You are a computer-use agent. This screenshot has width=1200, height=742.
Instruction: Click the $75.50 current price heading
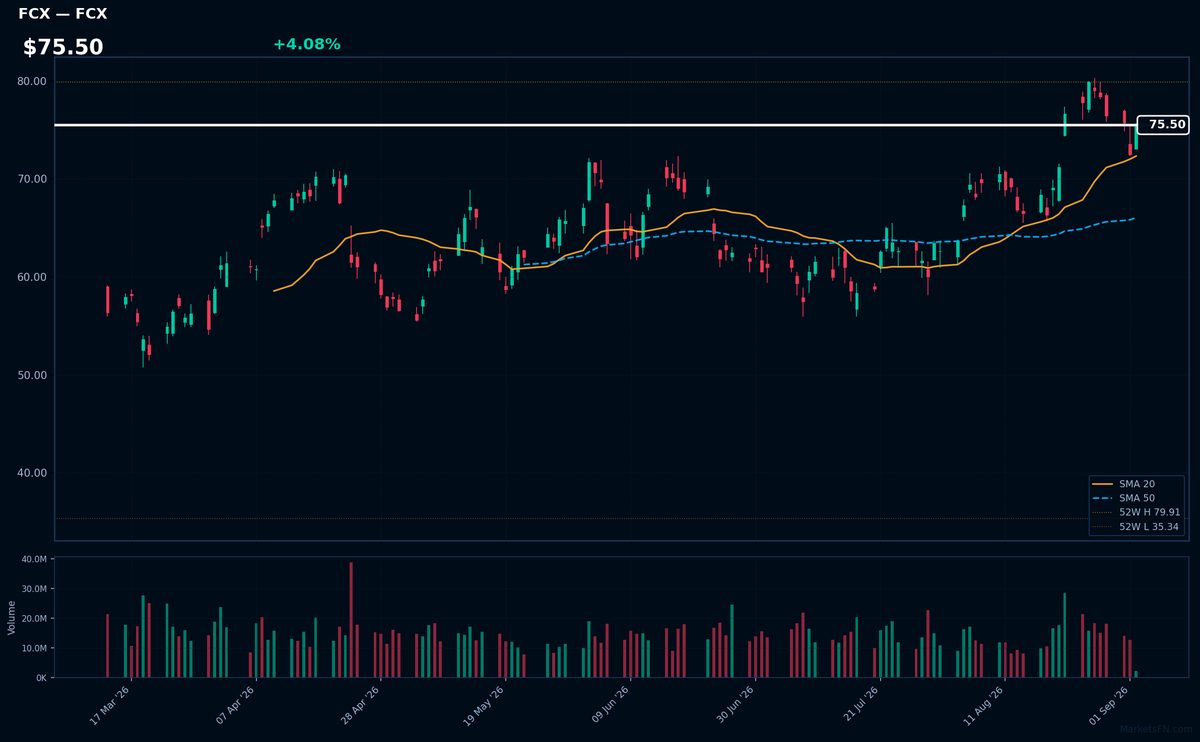63,47
